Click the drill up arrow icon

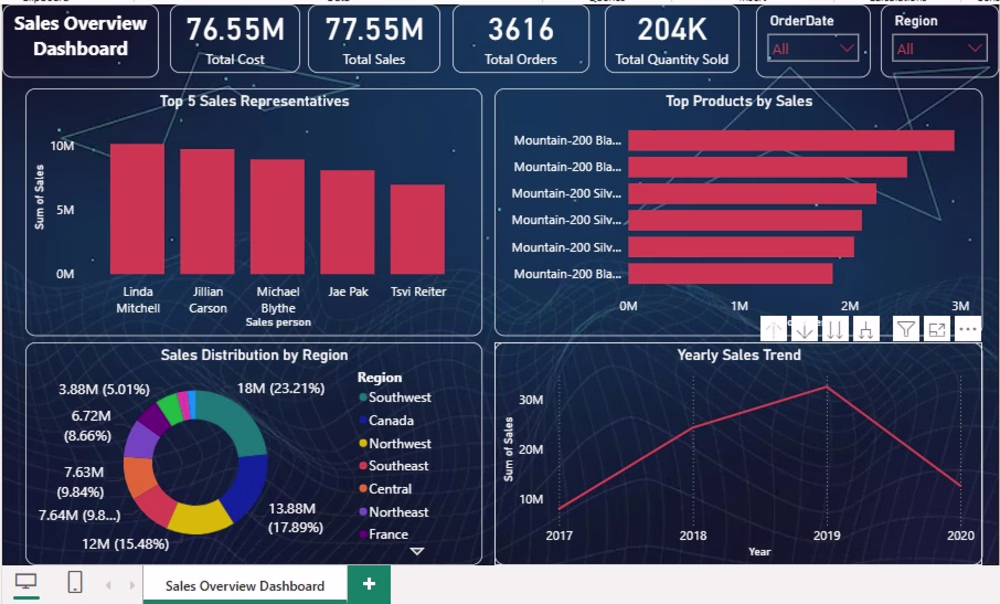coord(774,330)
